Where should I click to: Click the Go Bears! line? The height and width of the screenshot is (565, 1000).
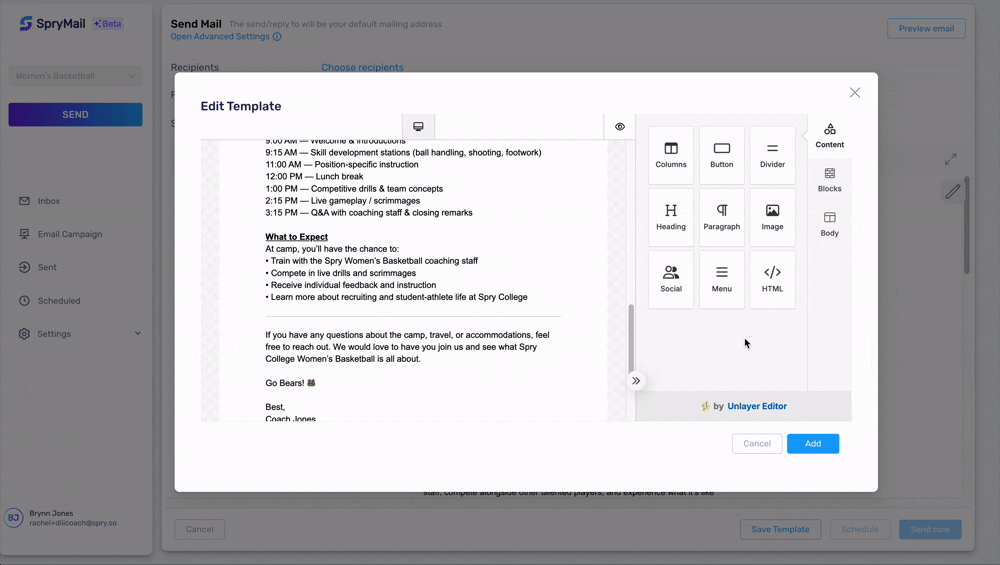pos(290,383)
